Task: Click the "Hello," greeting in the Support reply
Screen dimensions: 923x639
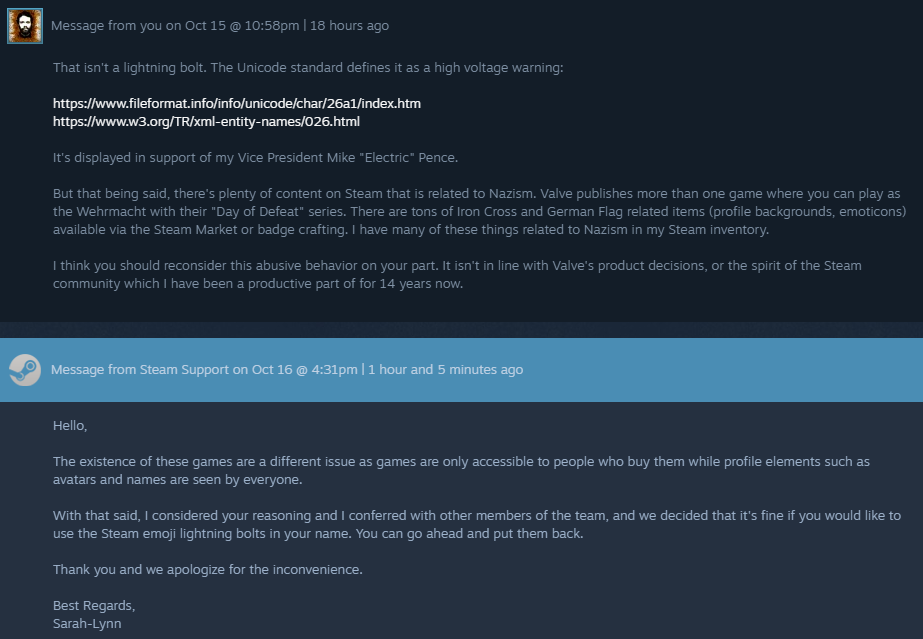Action: click(70, 425)
